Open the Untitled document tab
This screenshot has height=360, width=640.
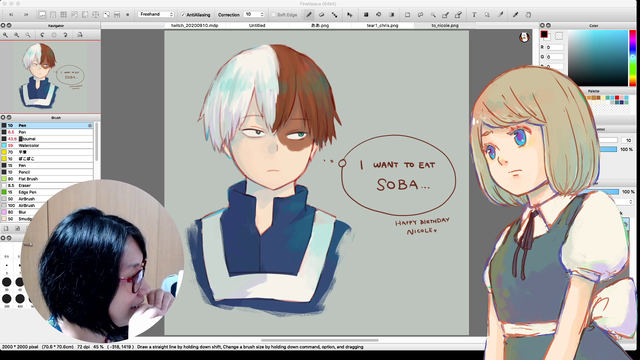tap(257, 25)
